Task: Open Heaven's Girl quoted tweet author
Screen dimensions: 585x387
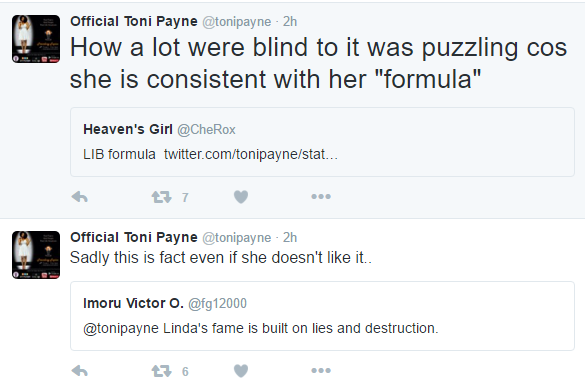Action: click(x=128, y=129)
